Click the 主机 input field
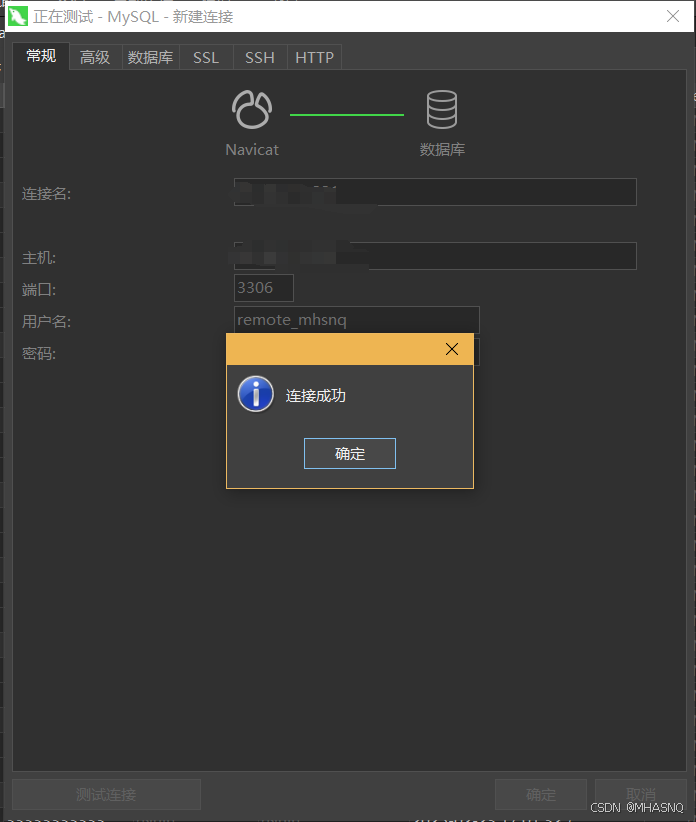The image size is (696, 822). [435, 256]
